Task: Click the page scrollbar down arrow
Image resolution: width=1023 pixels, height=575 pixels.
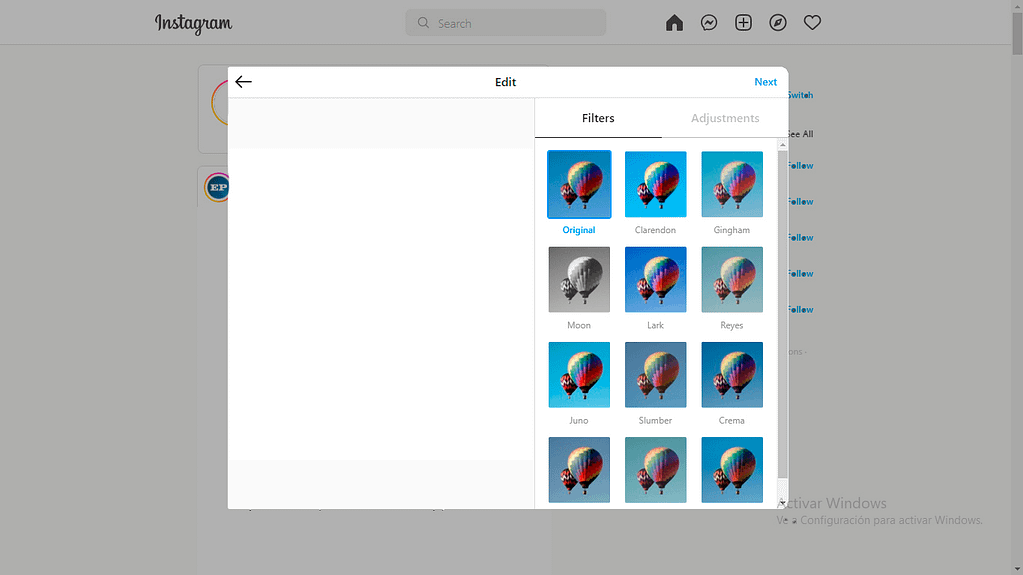Action: click(1017, 569)
